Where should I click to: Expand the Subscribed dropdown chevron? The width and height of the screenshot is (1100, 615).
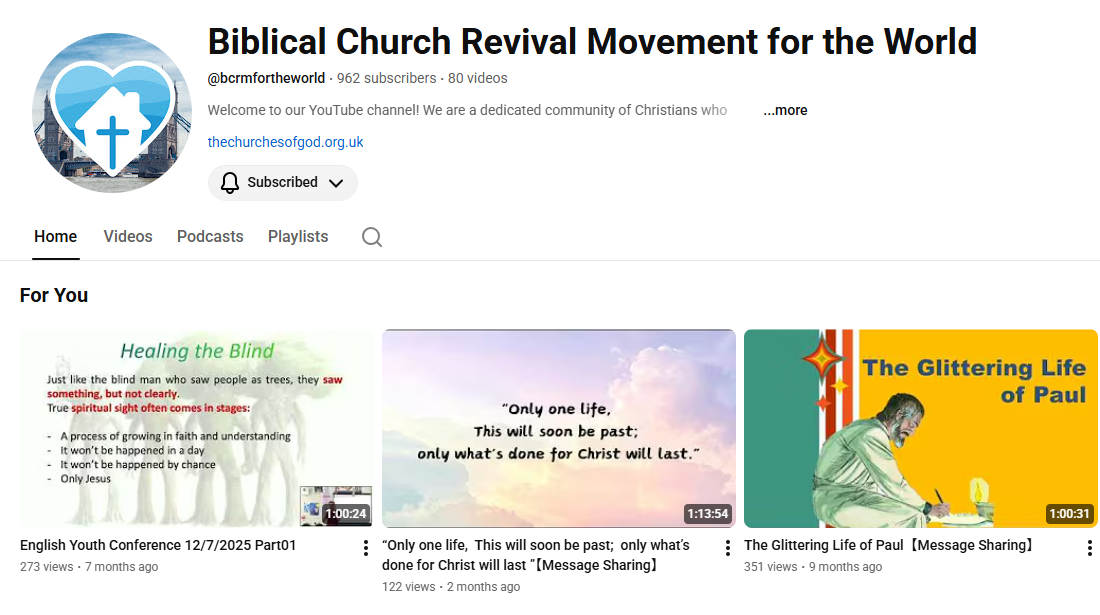[336, 183]
